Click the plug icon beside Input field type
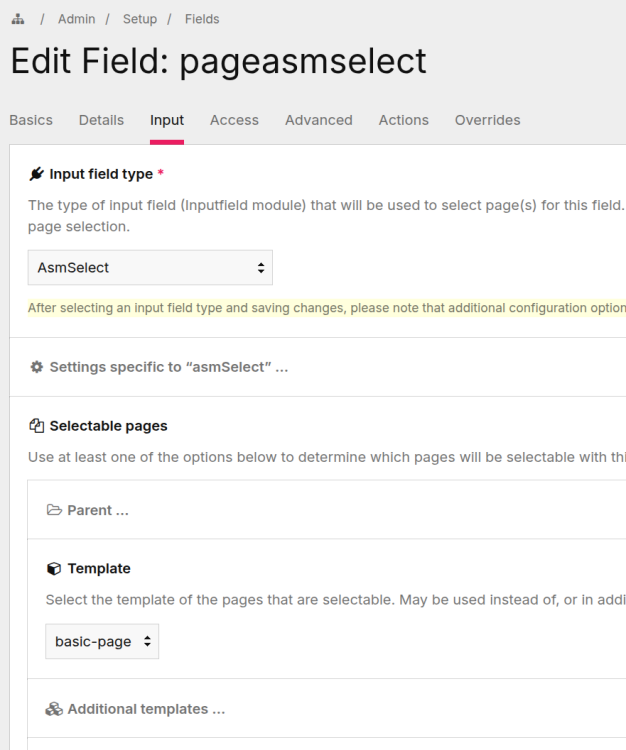Screen dimensions: 626x750 pyautogui.click(x=37, y=174)
